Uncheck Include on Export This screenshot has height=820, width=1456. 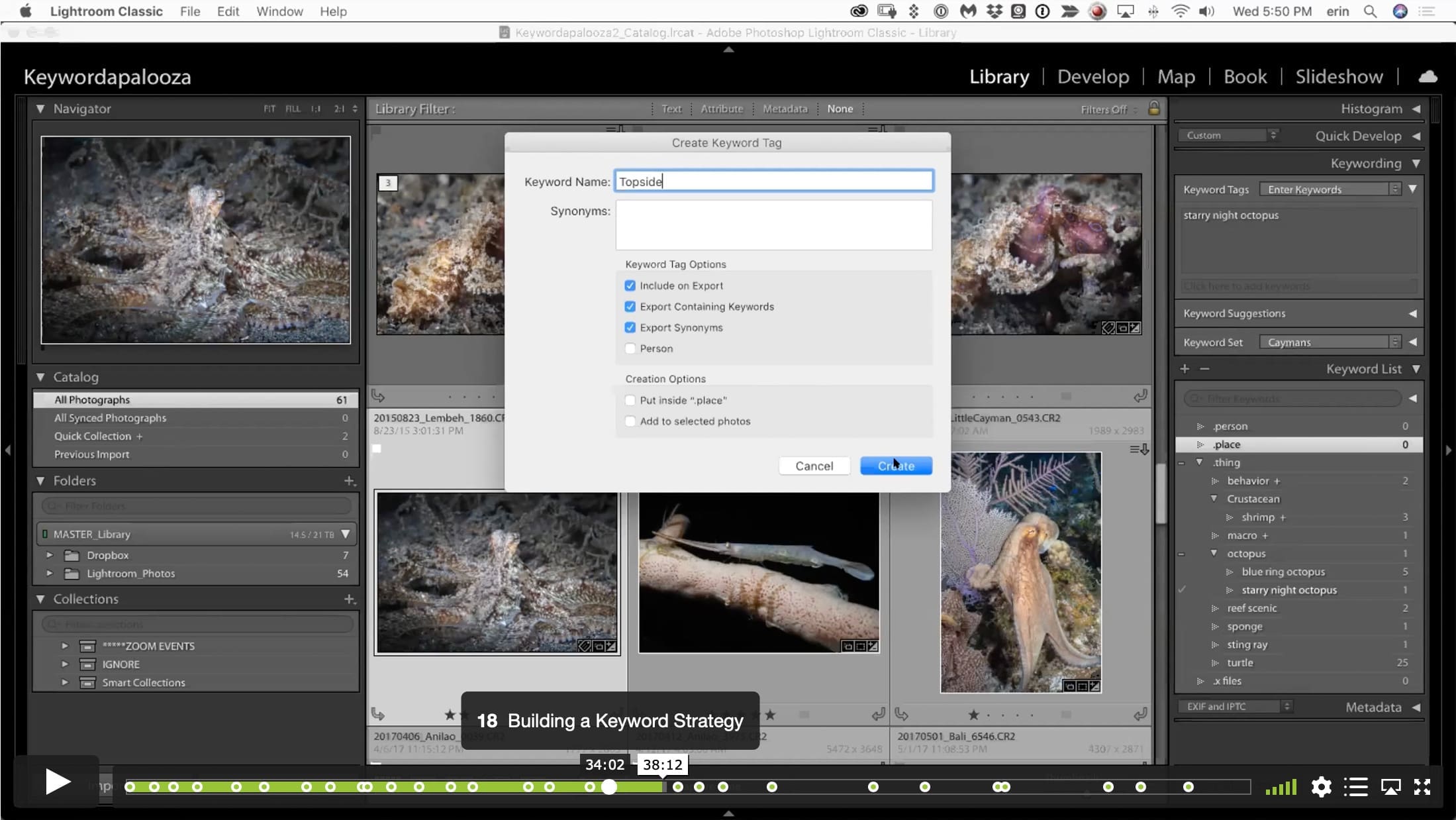coord(630,285)
